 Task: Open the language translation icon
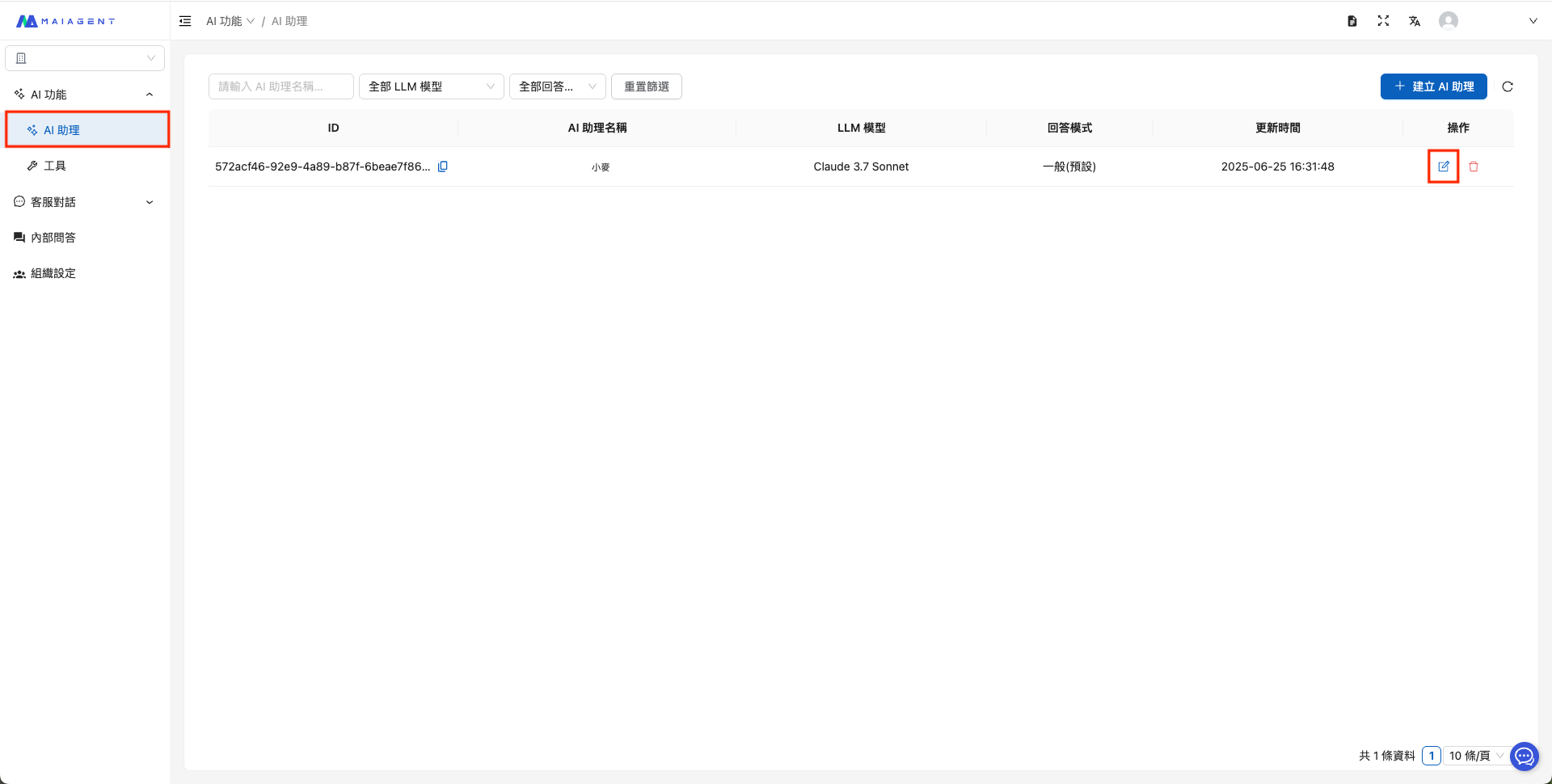[x=1415, y=21]
